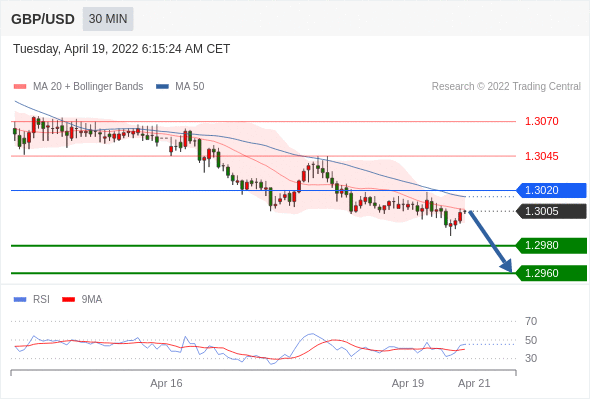Viewport: 590px width, 400px height.
Task: Click the 30 MIN timeframe button
Action: pos(108,19)
